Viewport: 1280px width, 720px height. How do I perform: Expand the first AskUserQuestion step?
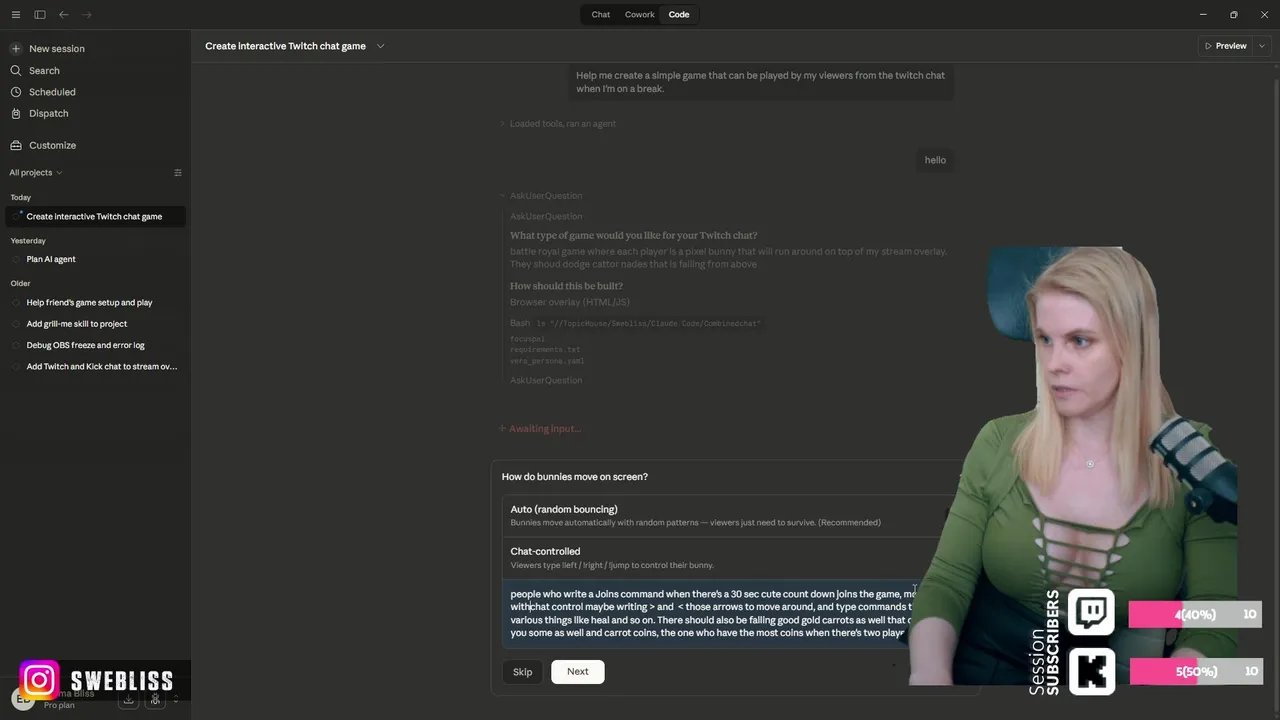coord(541,196)
